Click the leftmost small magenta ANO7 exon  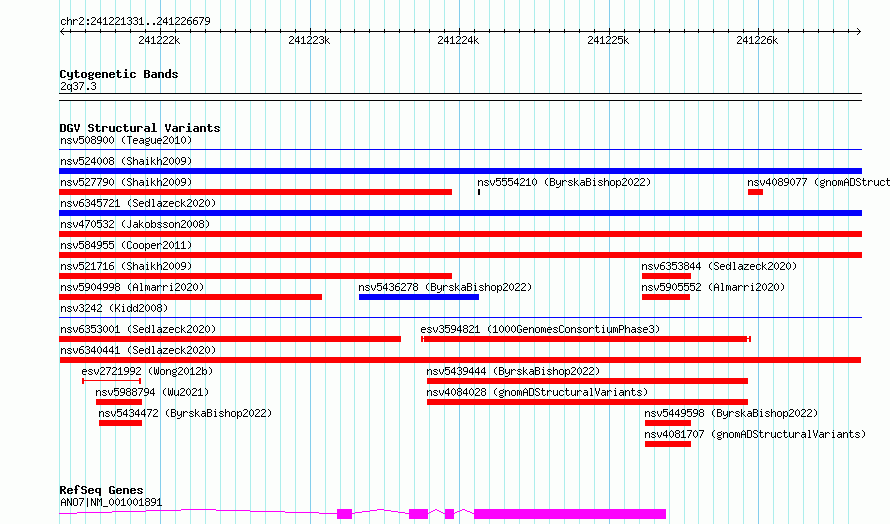[345, 514]
